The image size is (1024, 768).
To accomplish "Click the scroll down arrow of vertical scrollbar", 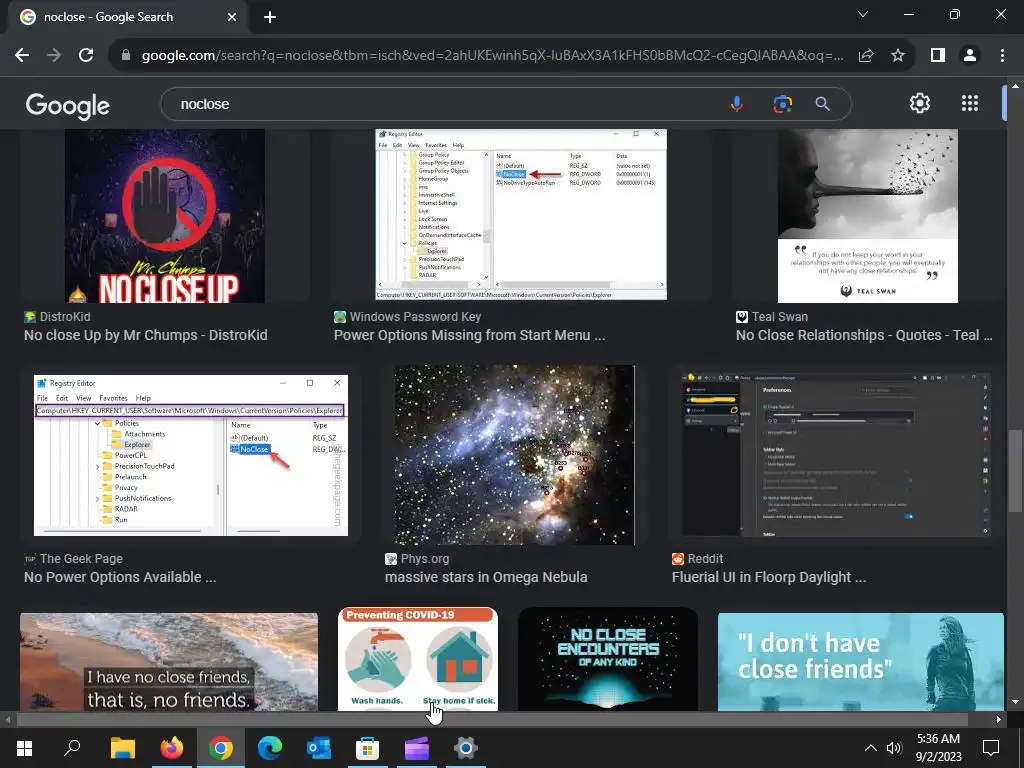I will click(1015, 702).
